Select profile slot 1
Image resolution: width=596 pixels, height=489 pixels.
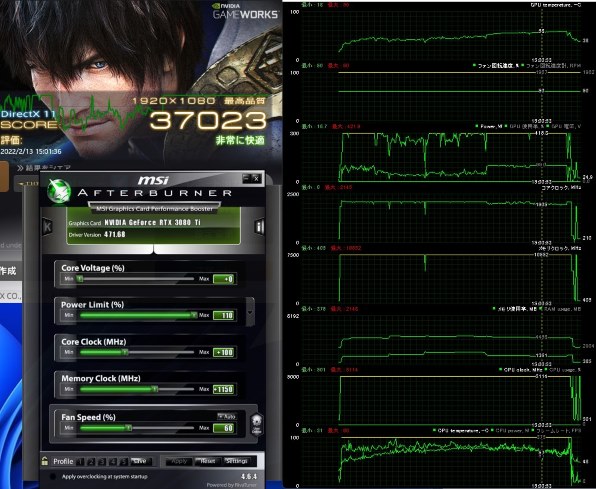point(80,461)
